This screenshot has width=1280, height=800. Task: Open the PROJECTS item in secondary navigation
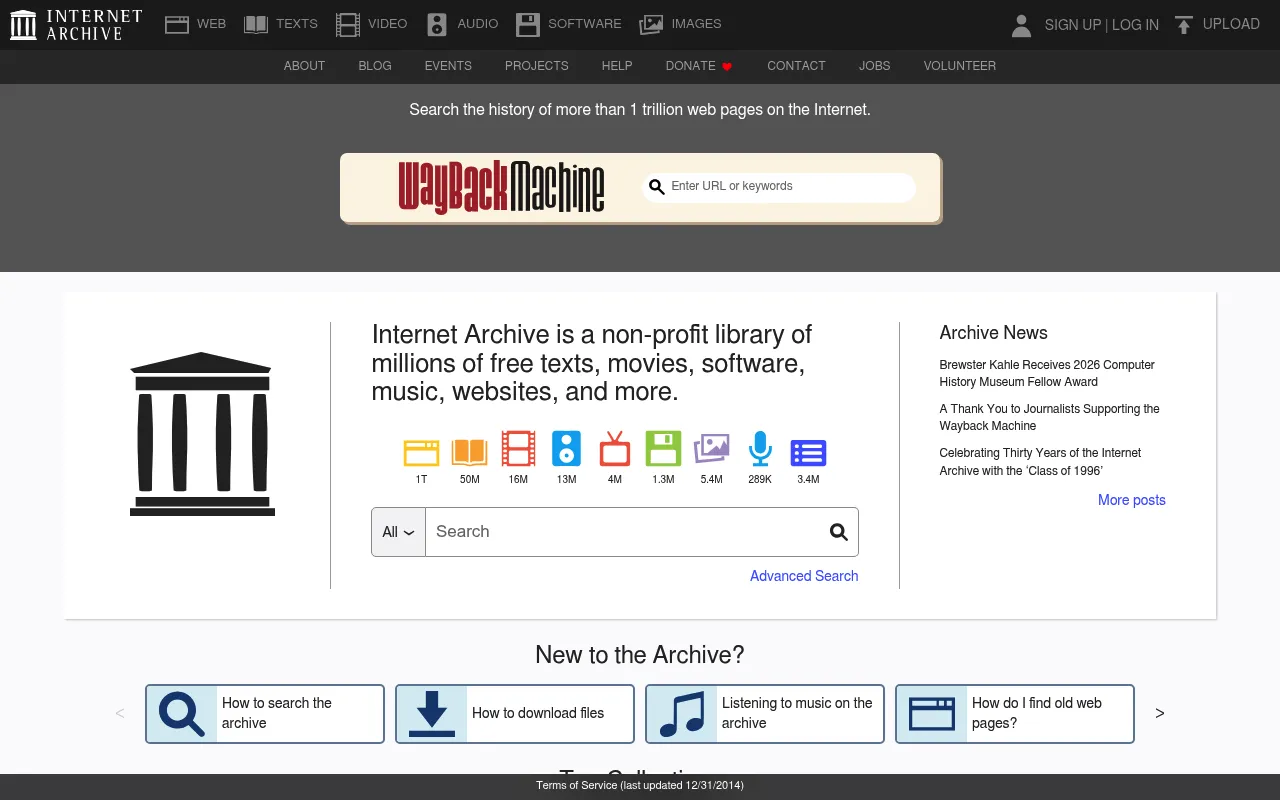click(x=536, y=66)
